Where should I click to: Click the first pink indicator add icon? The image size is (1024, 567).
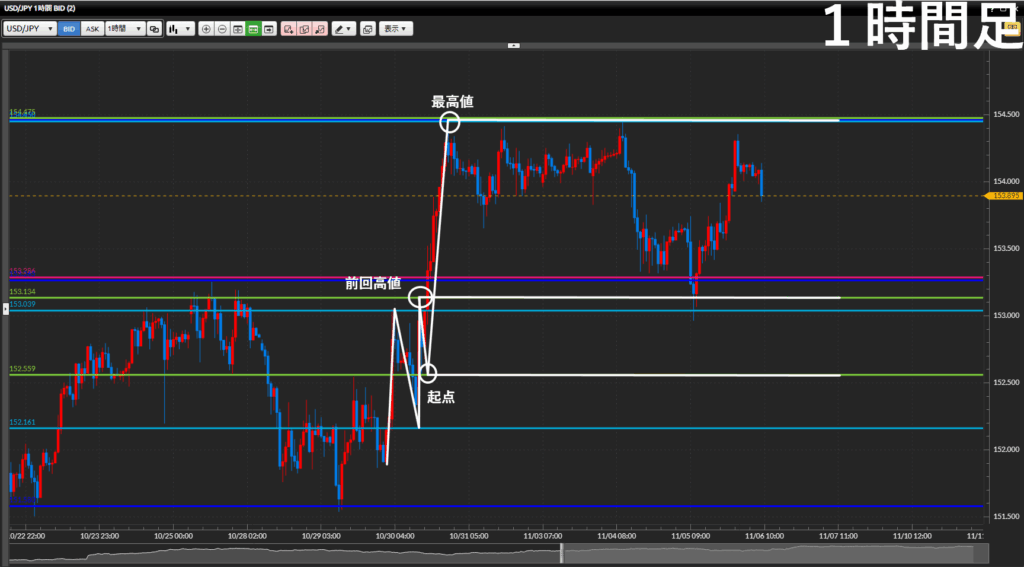[288, 29]
